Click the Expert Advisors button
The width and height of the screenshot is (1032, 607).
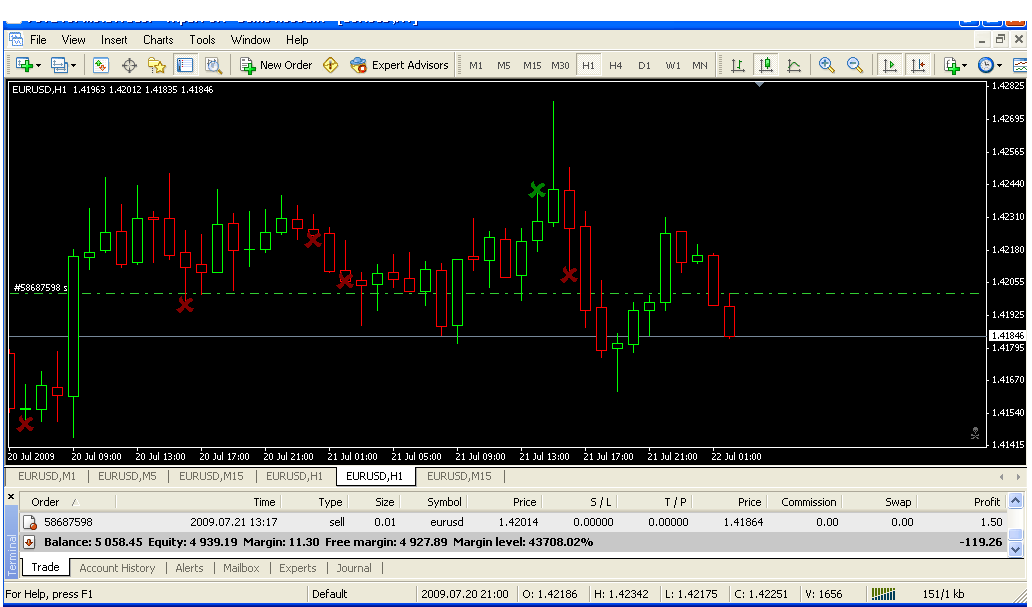point(399,65)
